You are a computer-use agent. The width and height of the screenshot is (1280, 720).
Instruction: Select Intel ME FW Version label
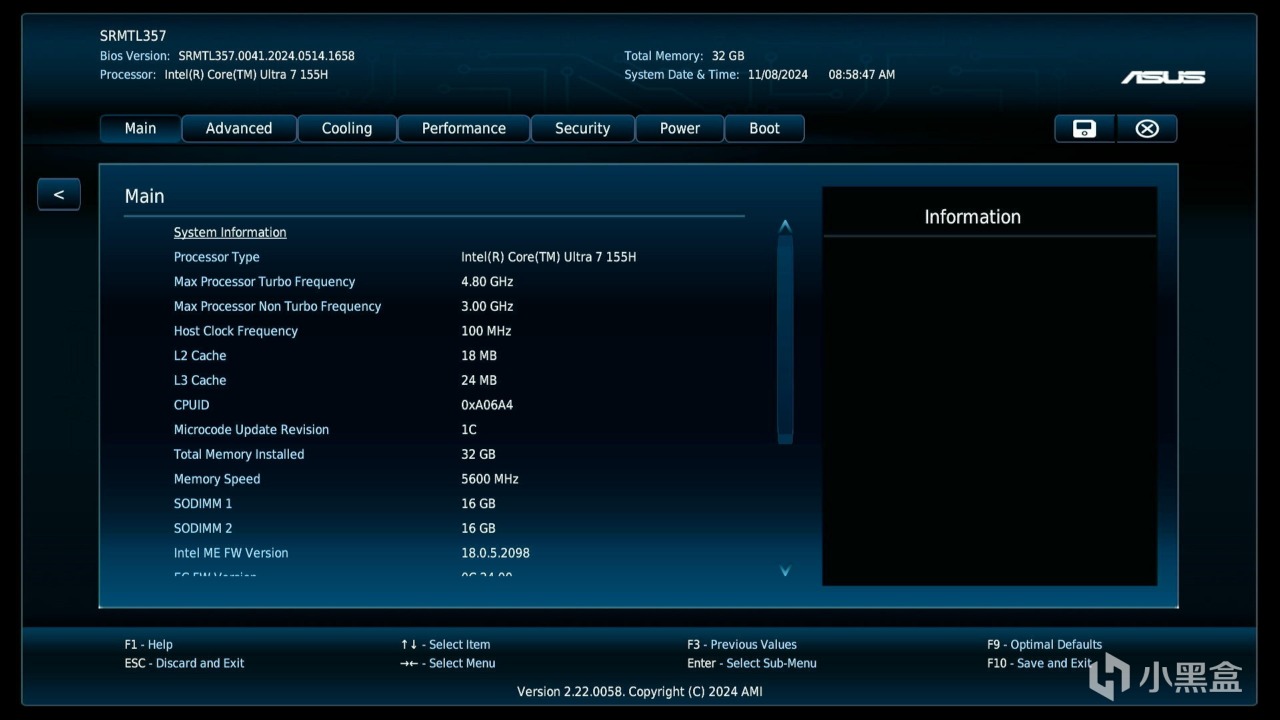[231, 553]
